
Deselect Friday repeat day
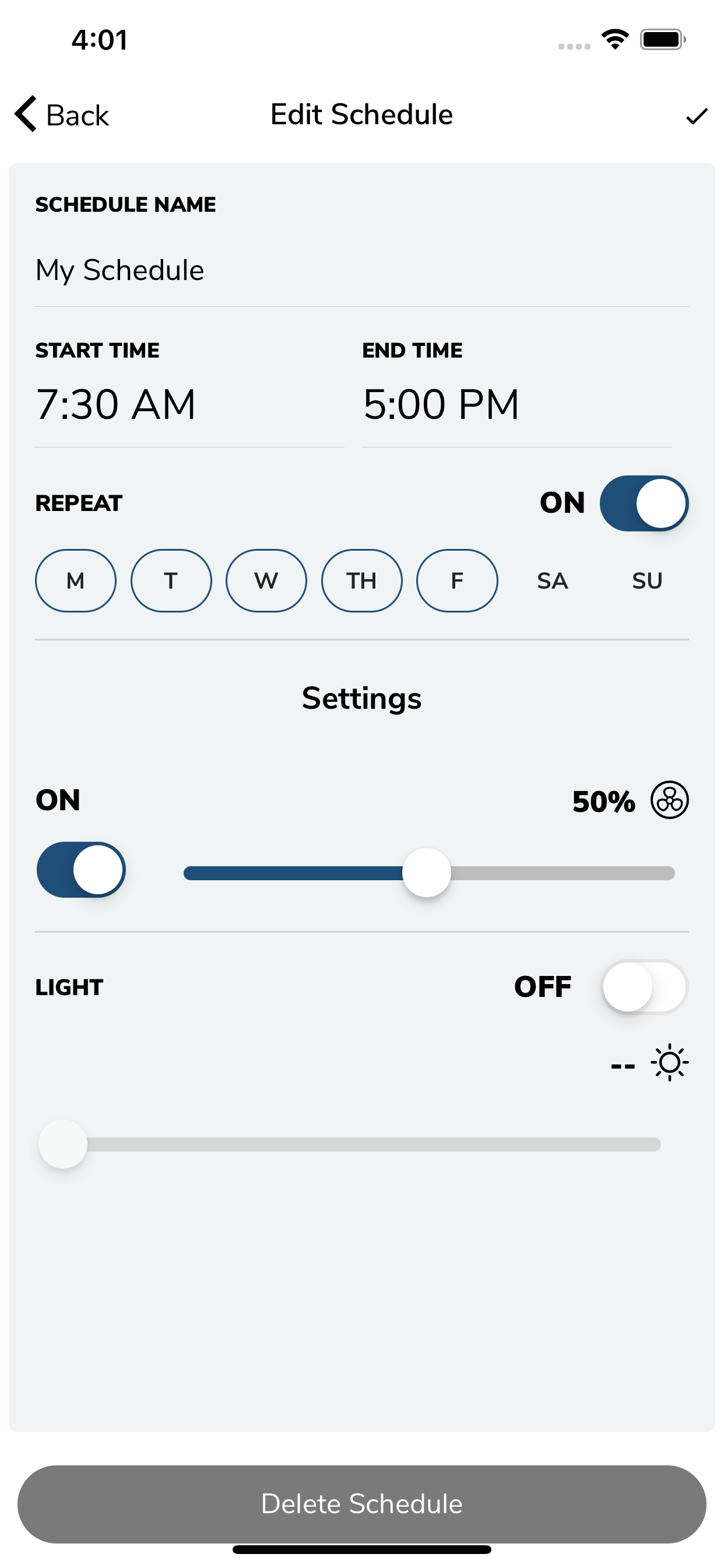pyautogui.click(x=457, y=580)
